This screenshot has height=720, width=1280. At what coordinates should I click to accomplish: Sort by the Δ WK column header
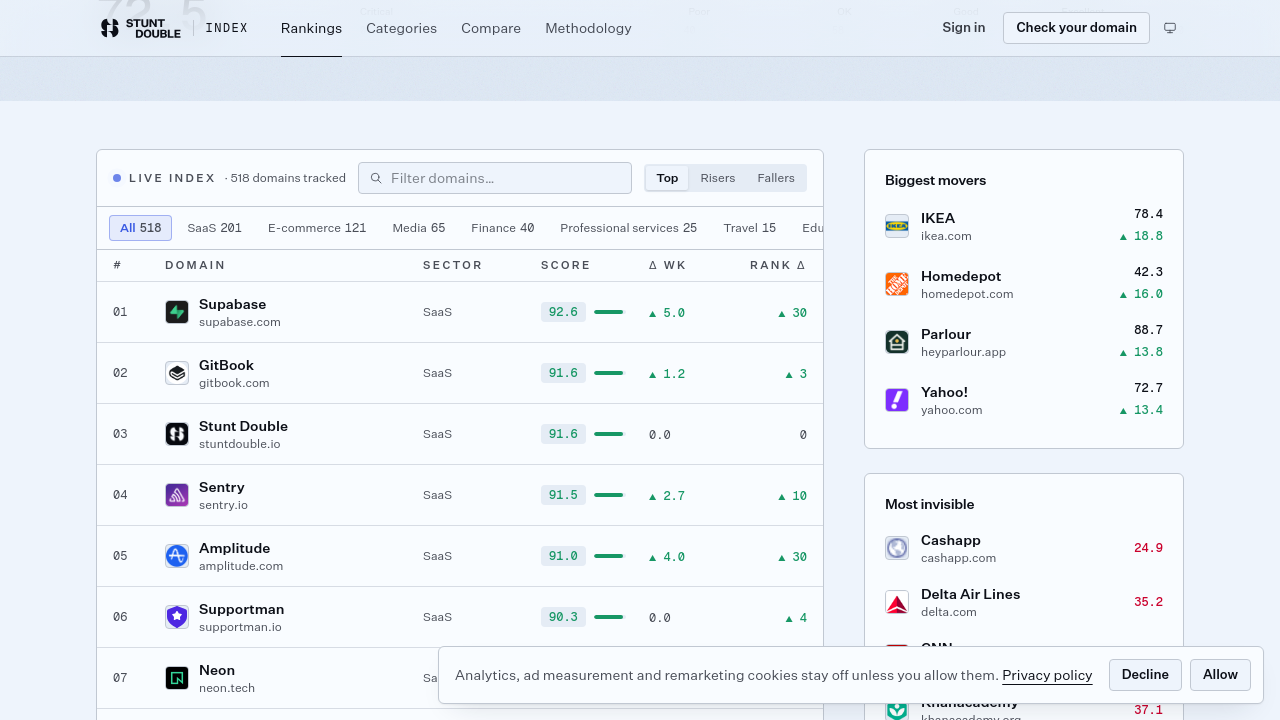[668, 265]
